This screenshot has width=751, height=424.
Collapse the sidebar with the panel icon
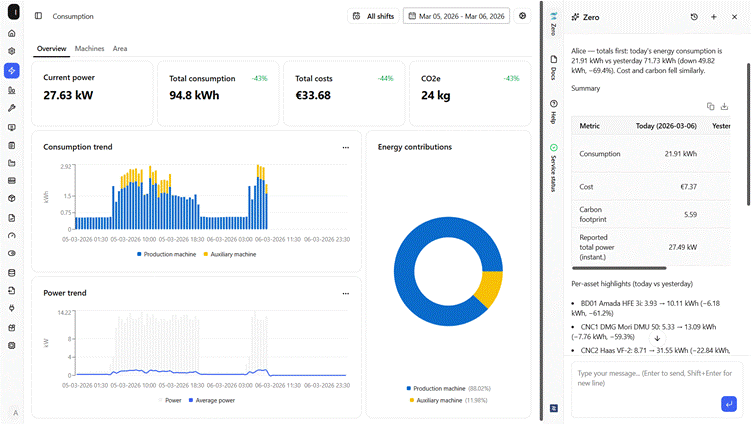[38, 16]
